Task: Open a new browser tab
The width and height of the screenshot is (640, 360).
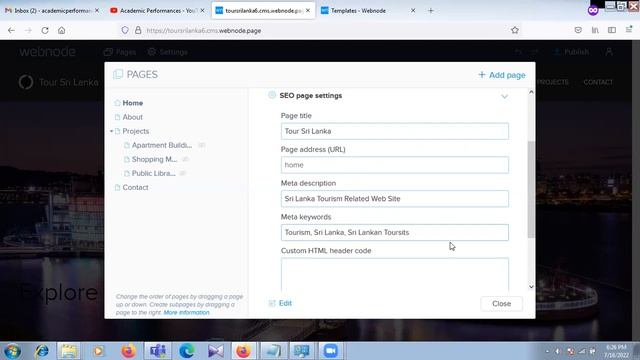Action: [x=431, y=11]
